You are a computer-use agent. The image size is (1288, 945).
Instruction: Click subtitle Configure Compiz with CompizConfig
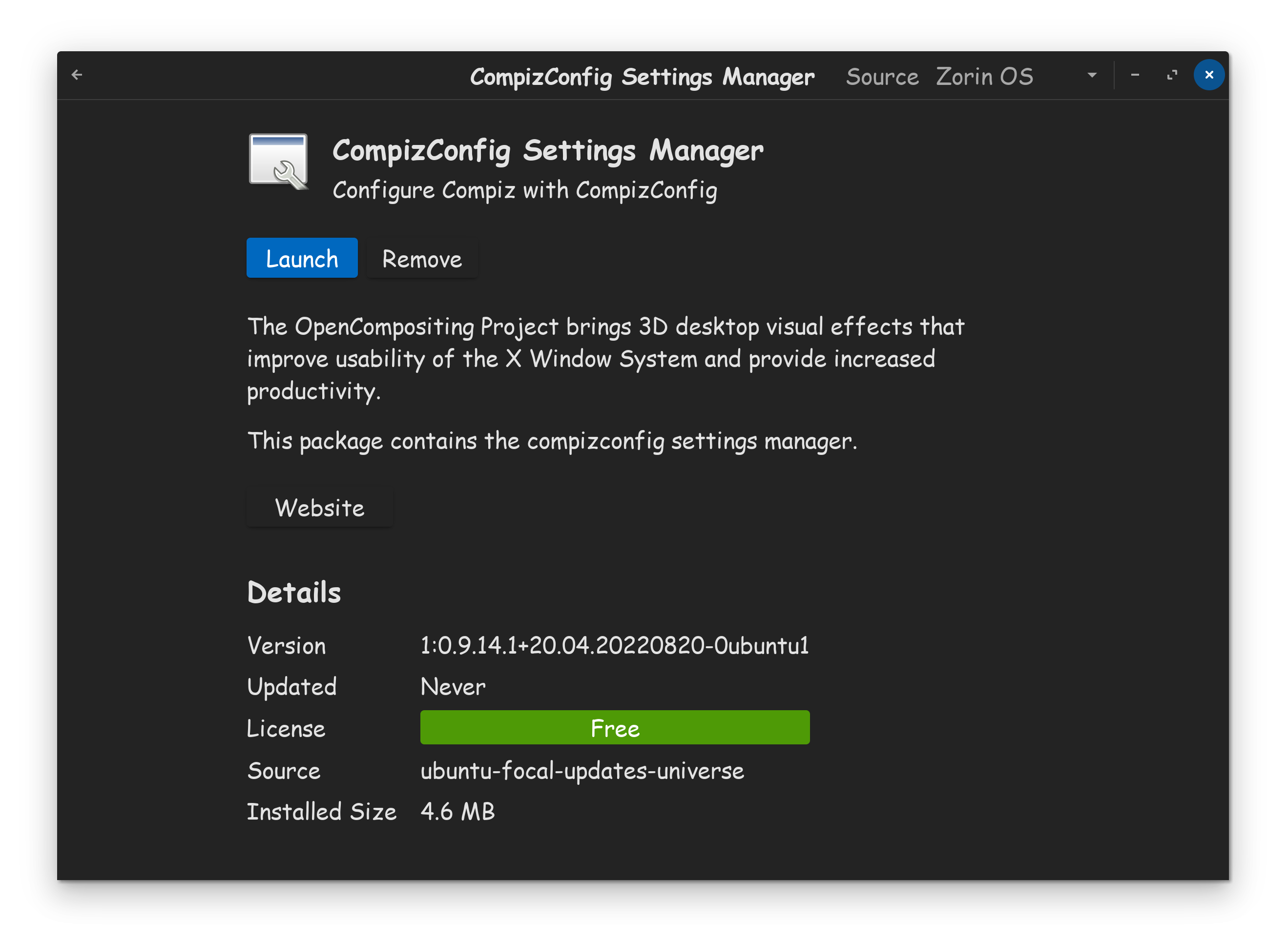(525, 190)
